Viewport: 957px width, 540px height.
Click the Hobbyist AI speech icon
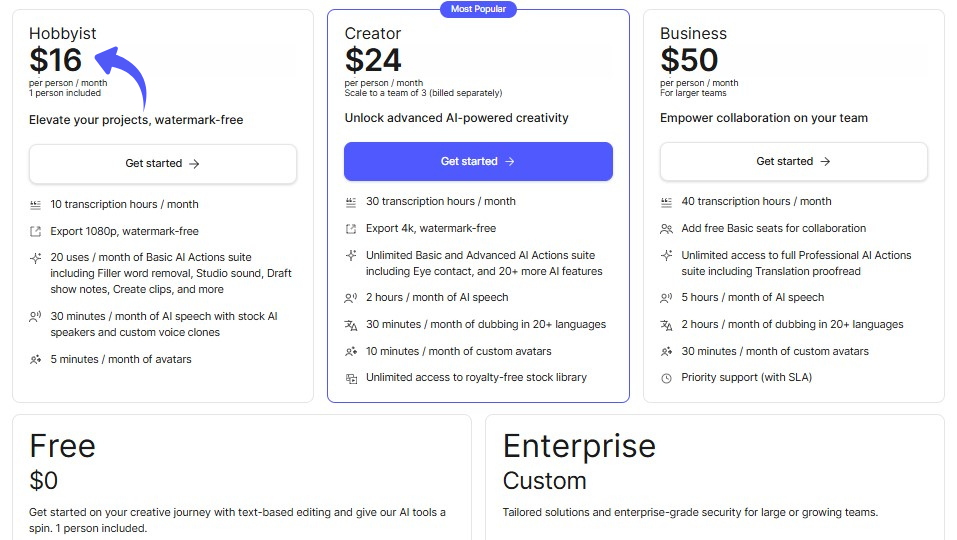click(36, 317)
